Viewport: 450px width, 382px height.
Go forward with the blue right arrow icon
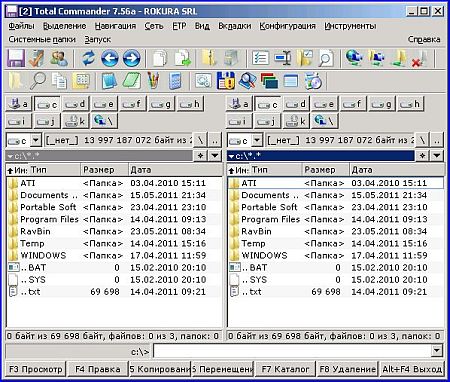click(x=131, y=59)
